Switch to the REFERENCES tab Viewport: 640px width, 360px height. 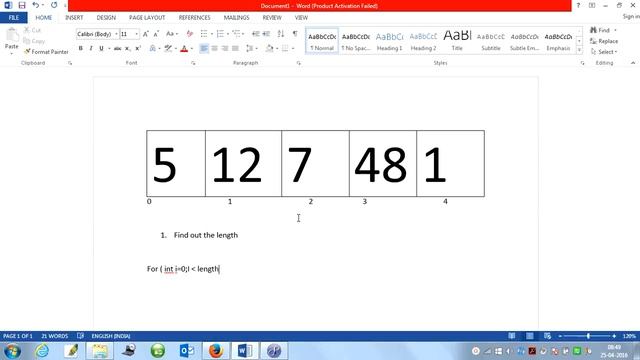[x=194, y=18]
